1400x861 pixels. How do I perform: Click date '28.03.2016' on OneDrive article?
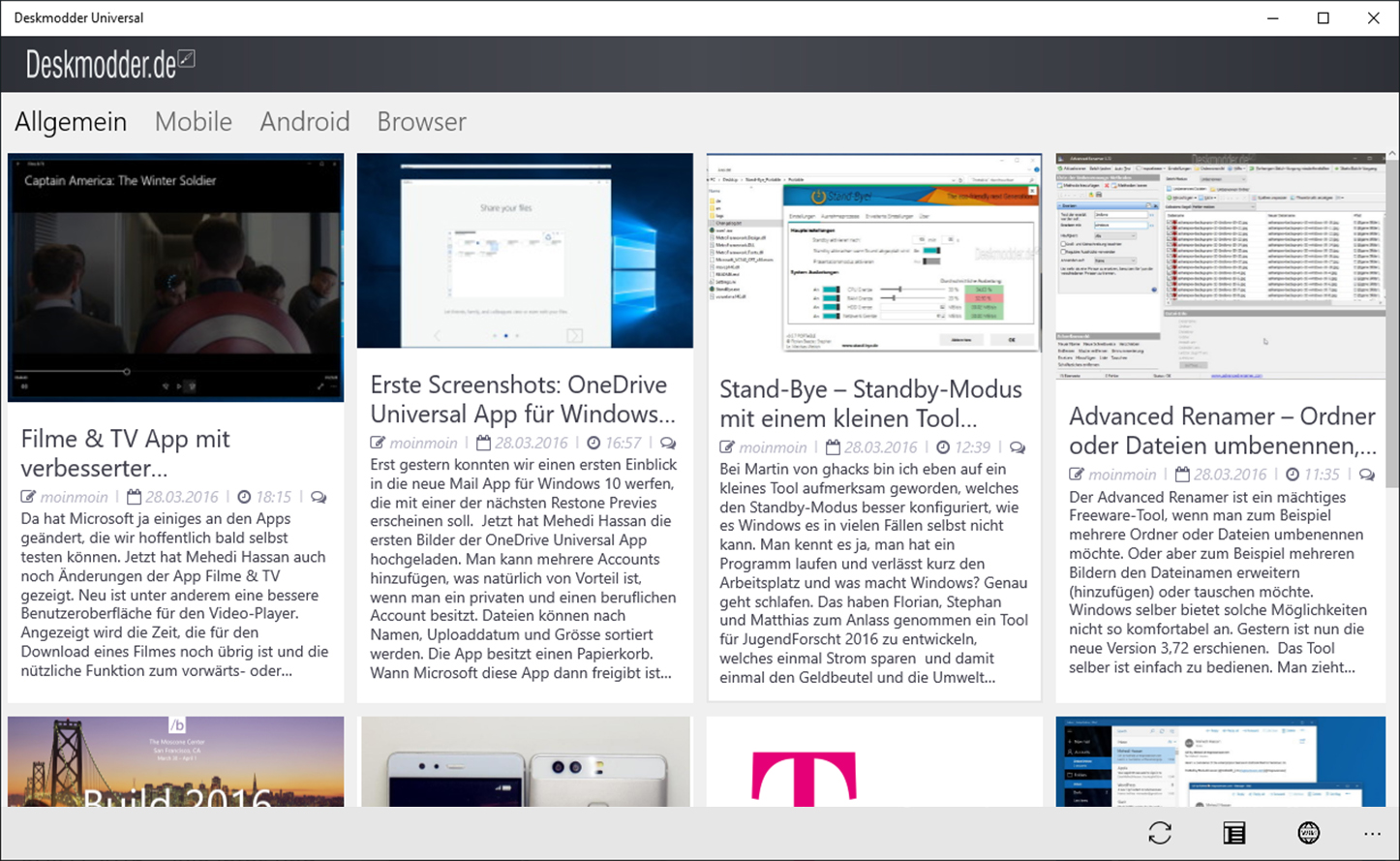point(532,443)
